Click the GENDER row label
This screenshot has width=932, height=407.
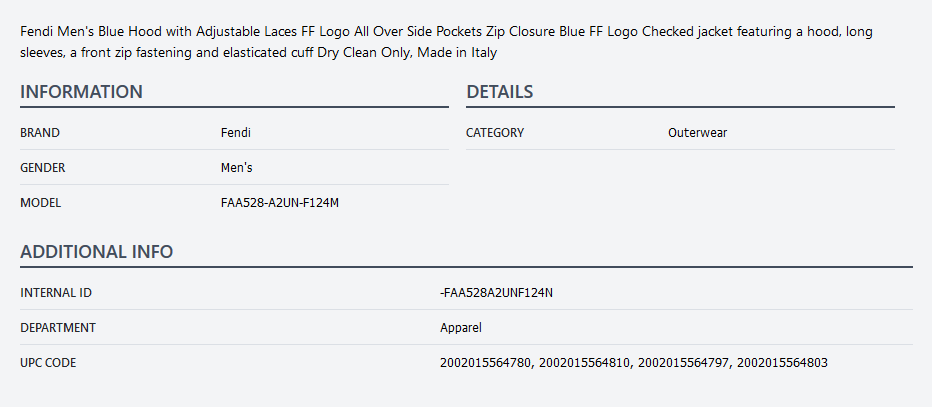tap(43, 168)
